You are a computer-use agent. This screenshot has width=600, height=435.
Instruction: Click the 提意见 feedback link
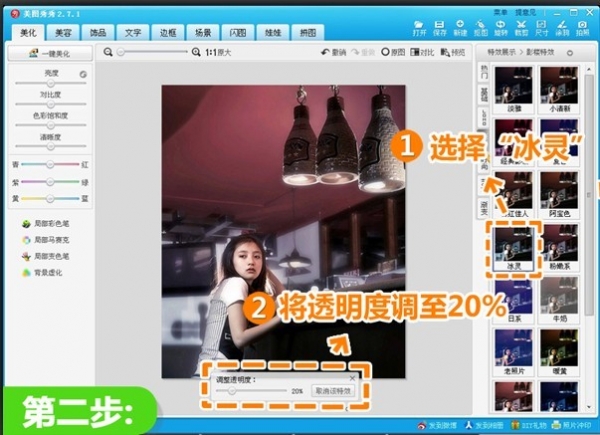tap(526, 13)
